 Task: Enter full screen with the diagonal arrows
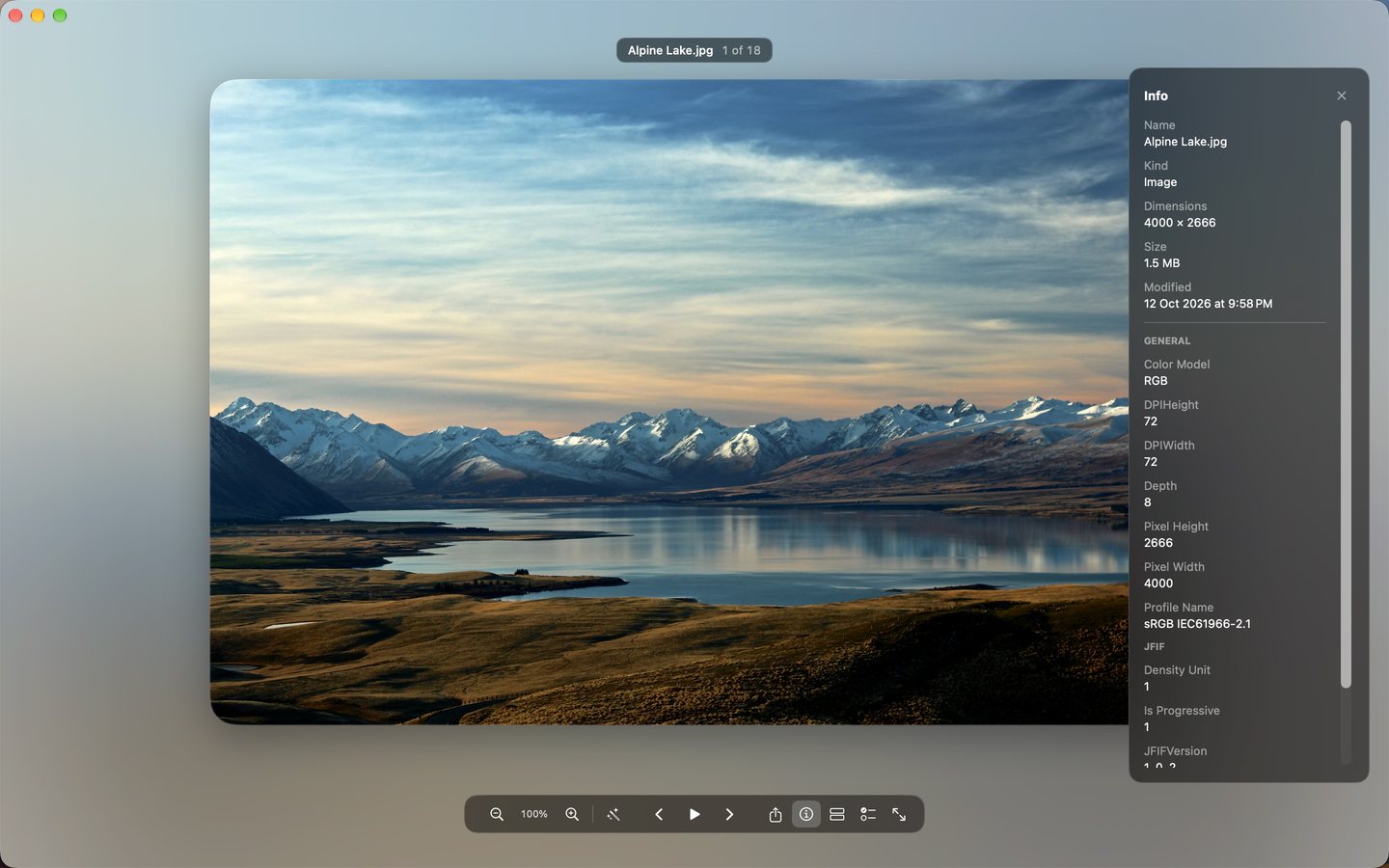(x=899, y=814)
